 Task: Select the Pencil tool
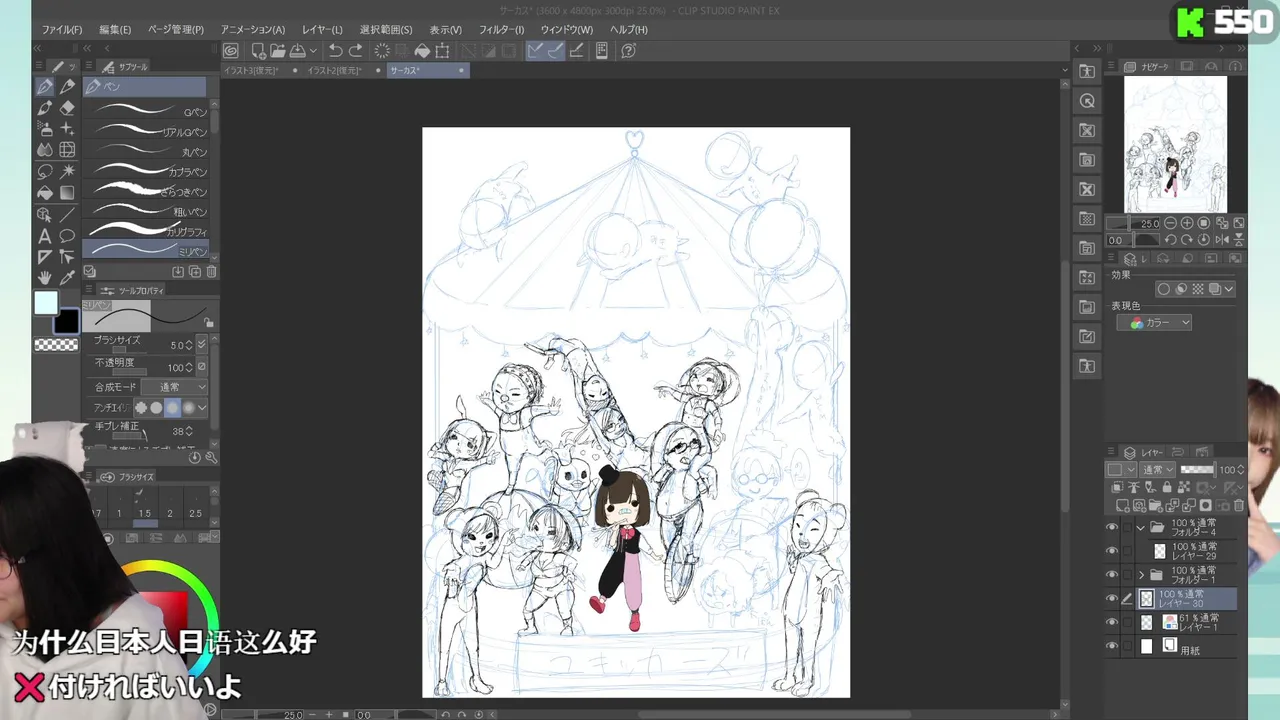click(x=67, y=87)
